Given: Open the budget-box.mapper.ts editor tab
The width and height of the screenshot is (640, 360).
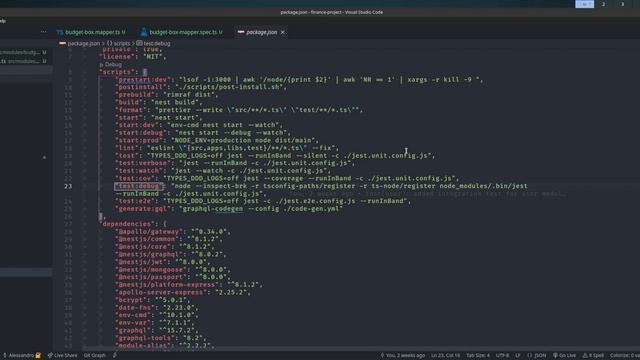Looking at the screenshot, I should 92,32.
